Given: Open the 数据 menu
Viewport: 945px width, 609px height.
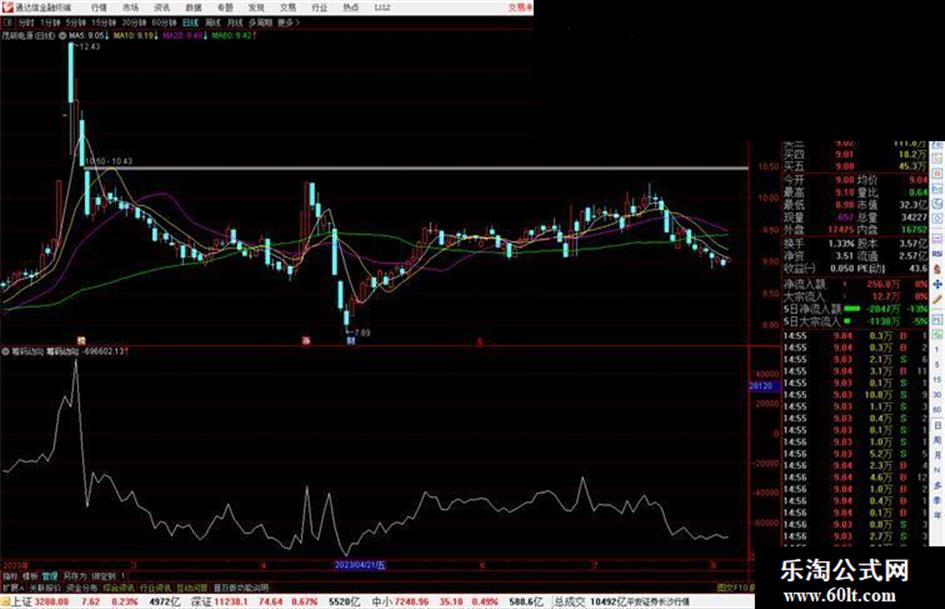Looking at the screenshot, I should point(193,7).
